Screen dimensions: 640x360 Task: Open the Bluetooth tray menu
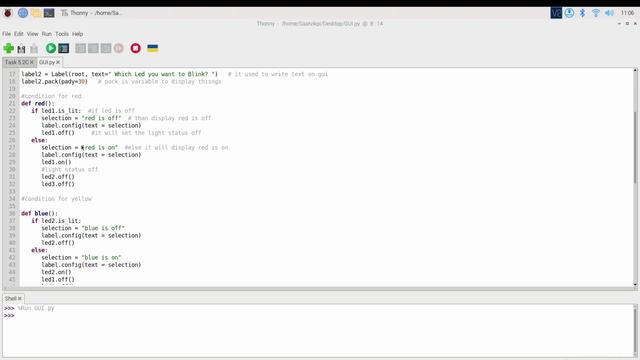(x=582, y=13)
